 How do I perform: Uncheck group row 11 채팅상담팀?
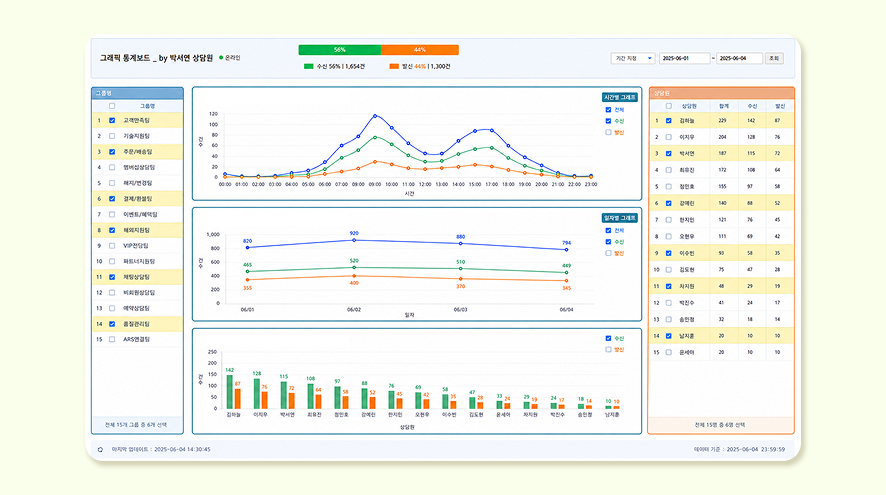coord(112,277)
